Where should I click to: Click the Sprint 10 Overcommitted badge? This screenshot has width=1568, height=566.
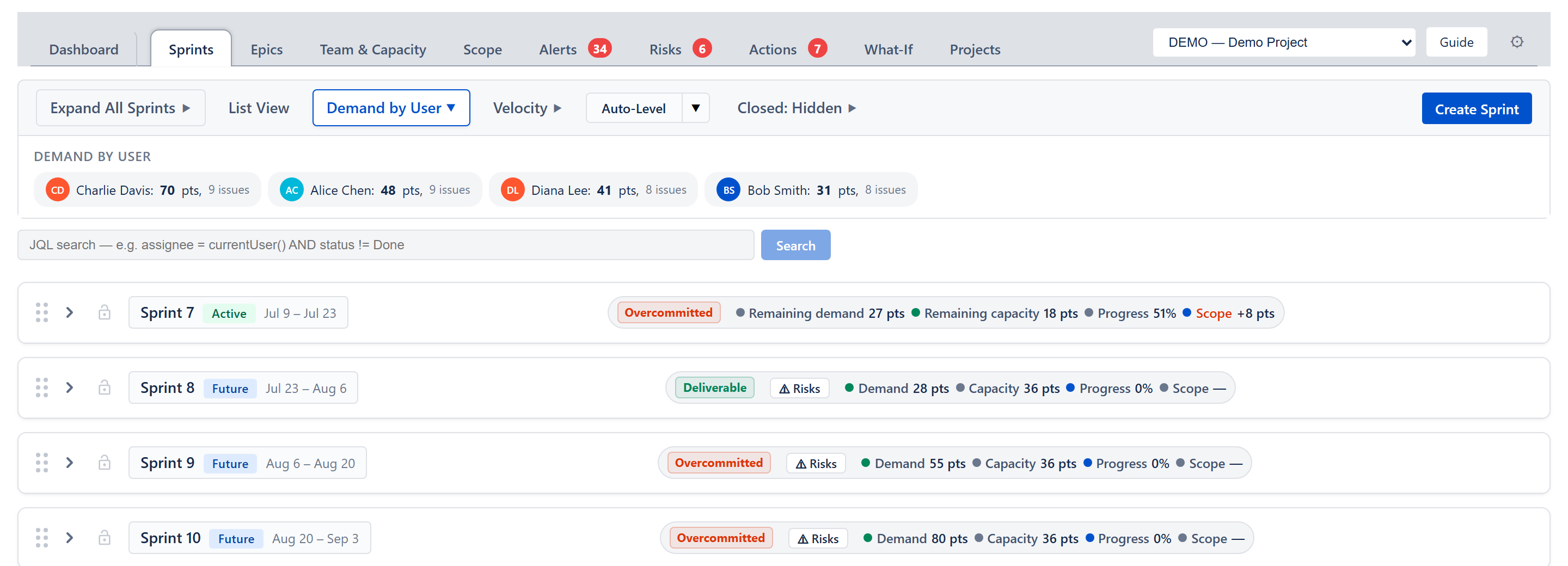[x=721, y=538]
